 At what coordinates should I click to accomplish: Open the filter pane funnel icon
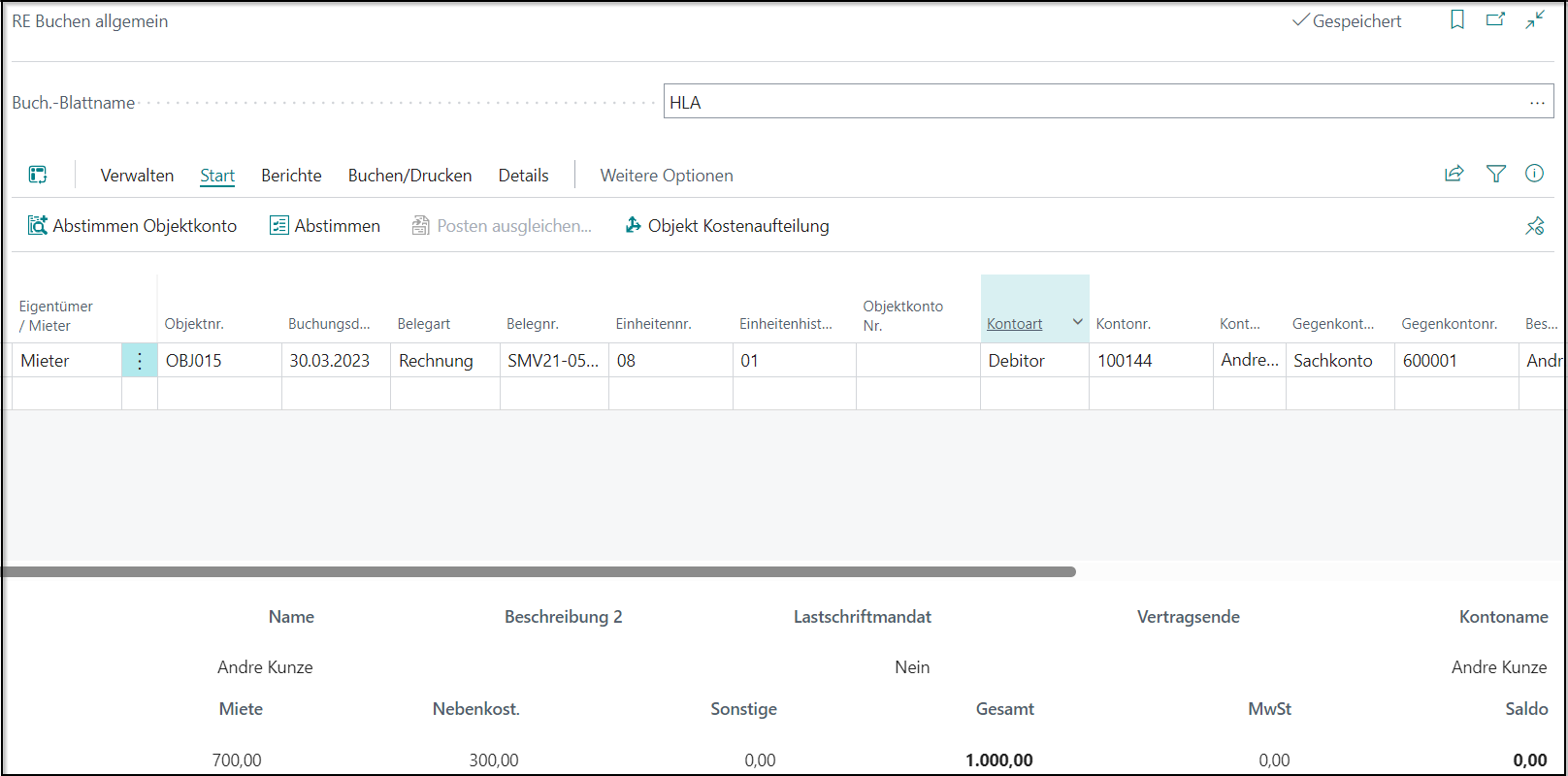pos(1495,175)
